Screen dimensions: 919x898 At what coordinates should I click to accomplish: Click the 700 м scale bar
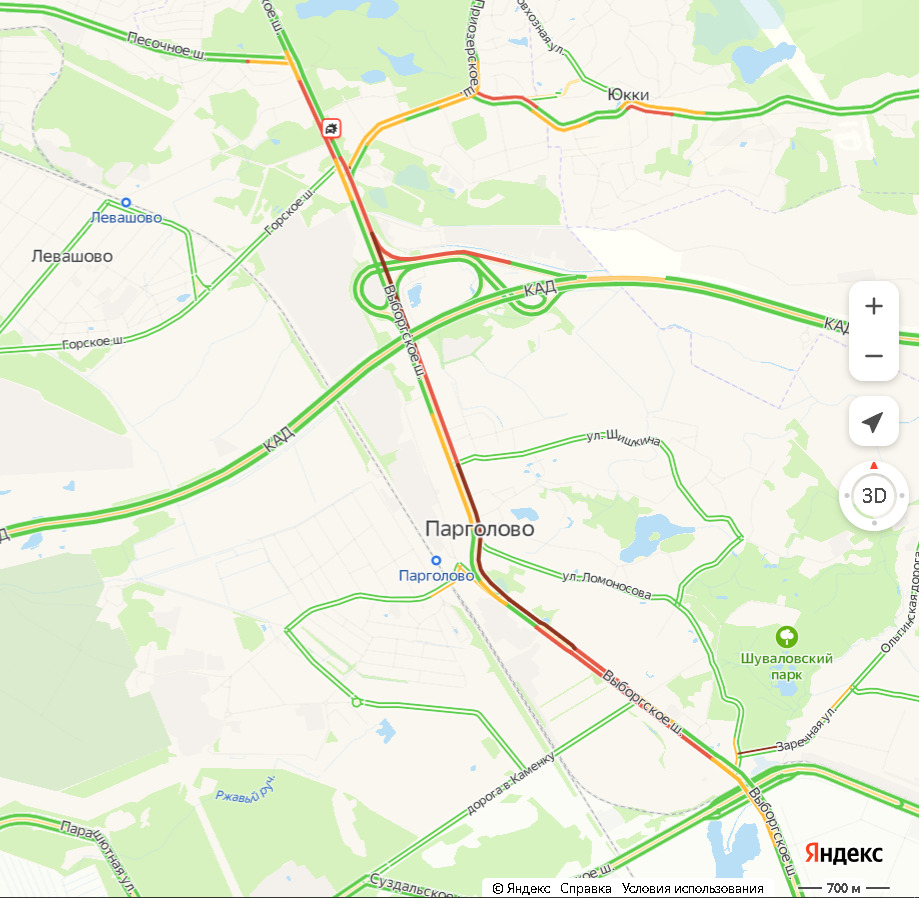pyautogui.click(x=843, y=888)
